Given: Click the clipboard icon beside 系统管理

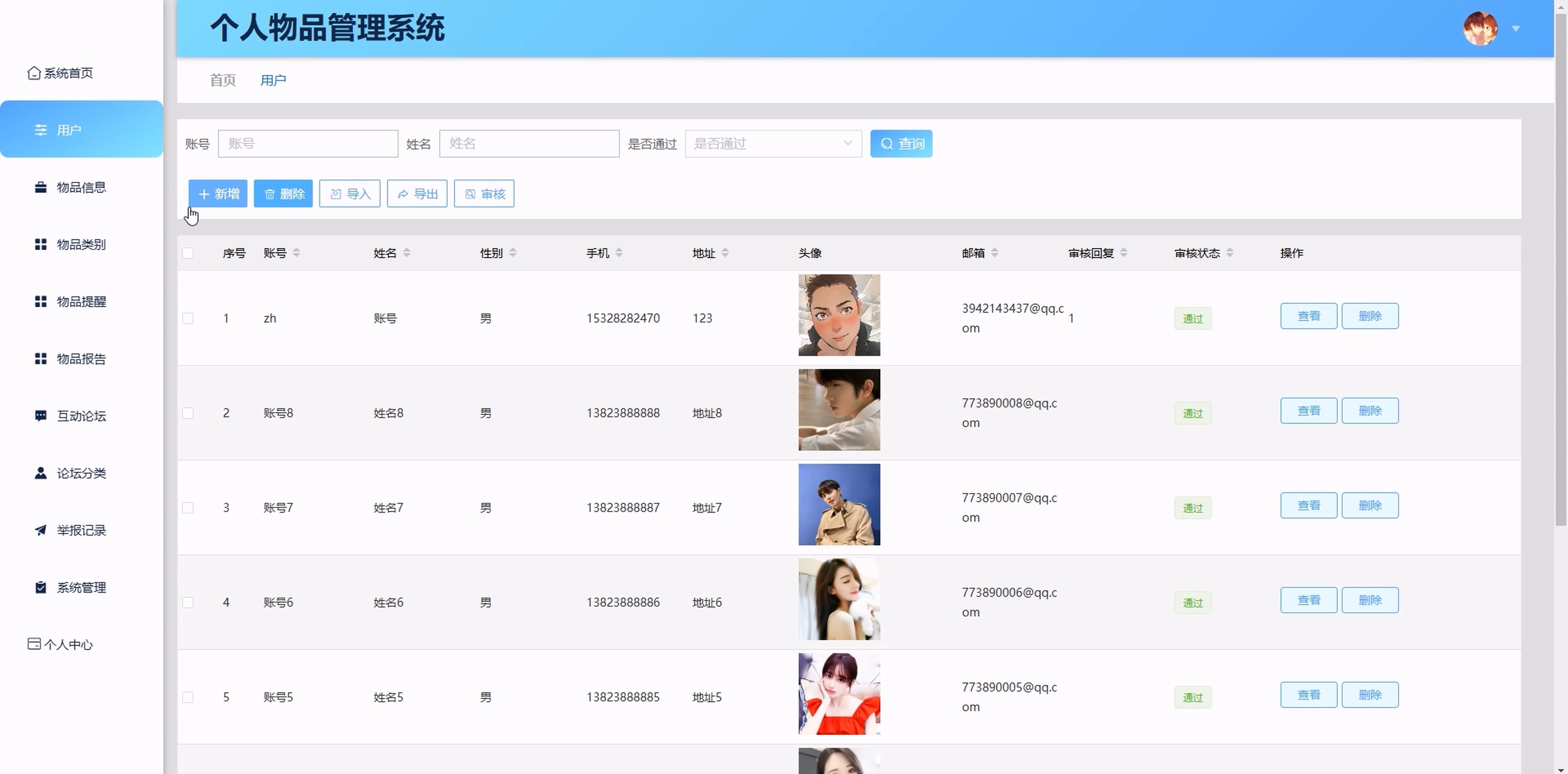Looking at the screenshot, I should (x=41, y=588).
